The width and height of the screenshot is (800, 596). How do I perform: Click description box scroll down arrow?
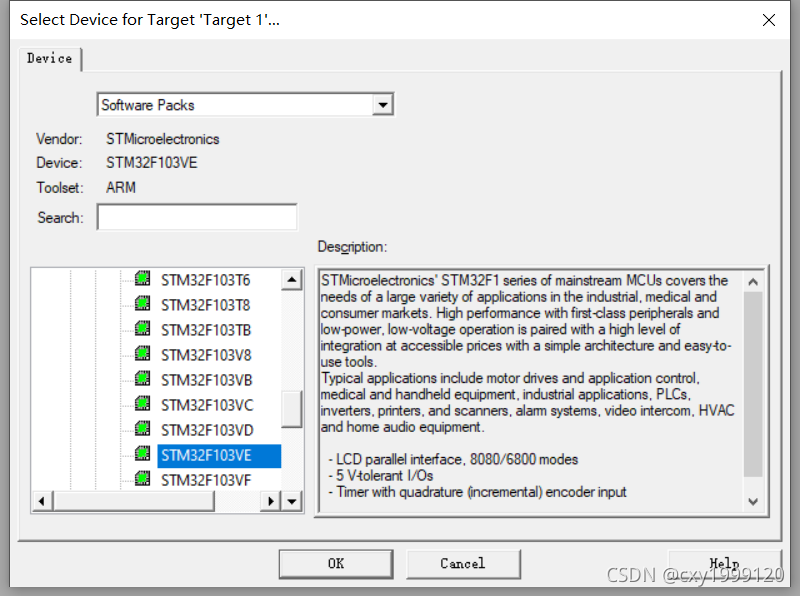[753, 502]
